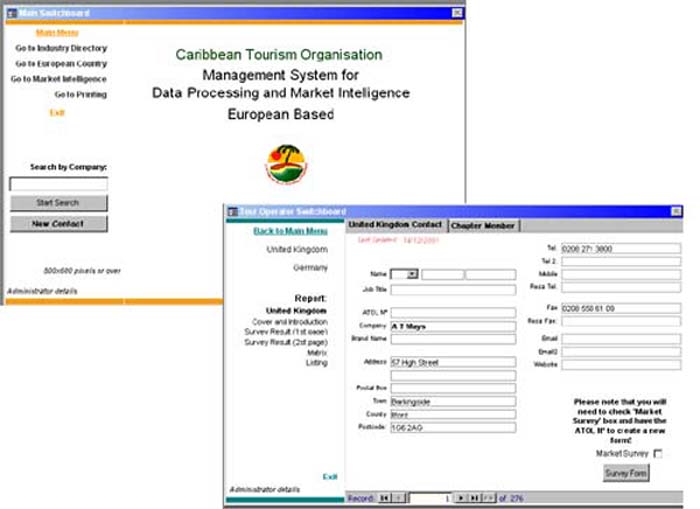Click the ATOL number field
The height and width of the screenshot is (509, 700).
[x=453, y=313]
